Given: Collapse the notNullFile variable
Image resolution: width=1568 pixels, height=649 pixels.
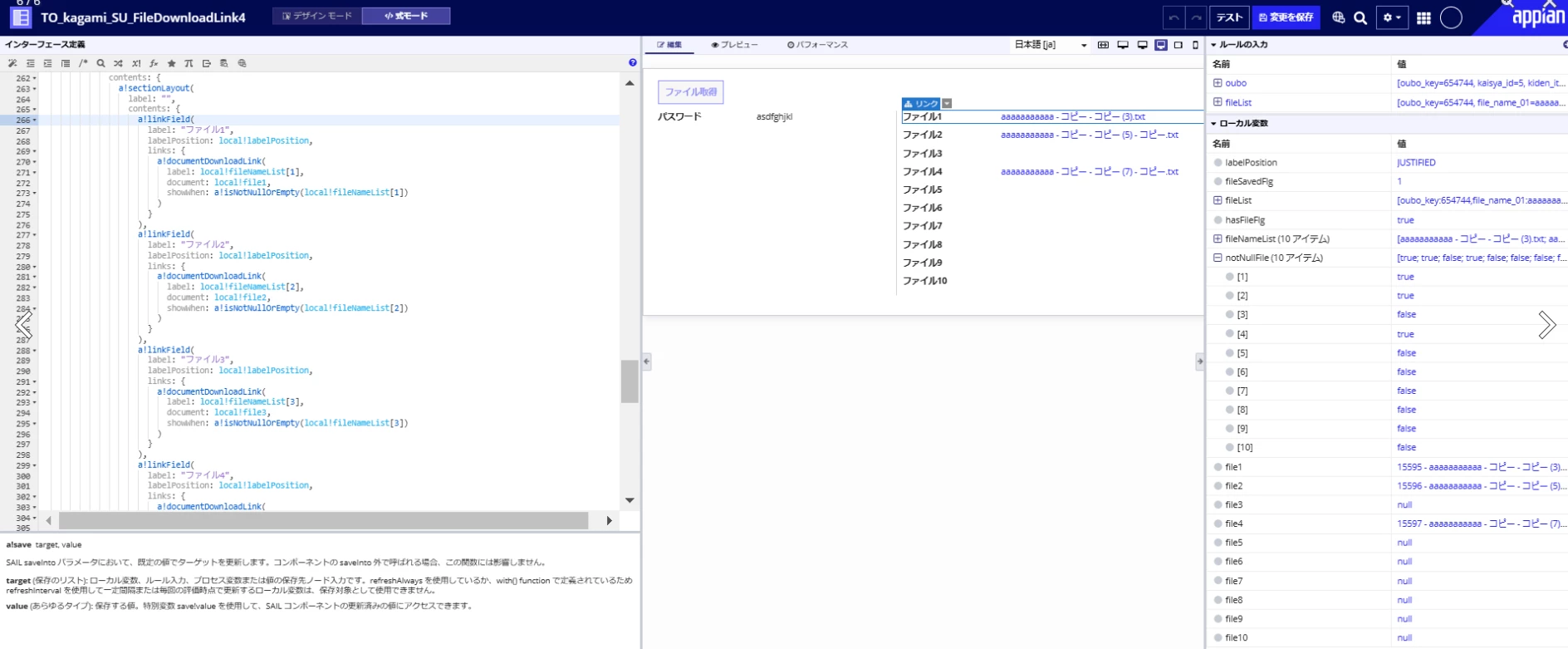Looking at the screenshot, I should (1218, 258).
